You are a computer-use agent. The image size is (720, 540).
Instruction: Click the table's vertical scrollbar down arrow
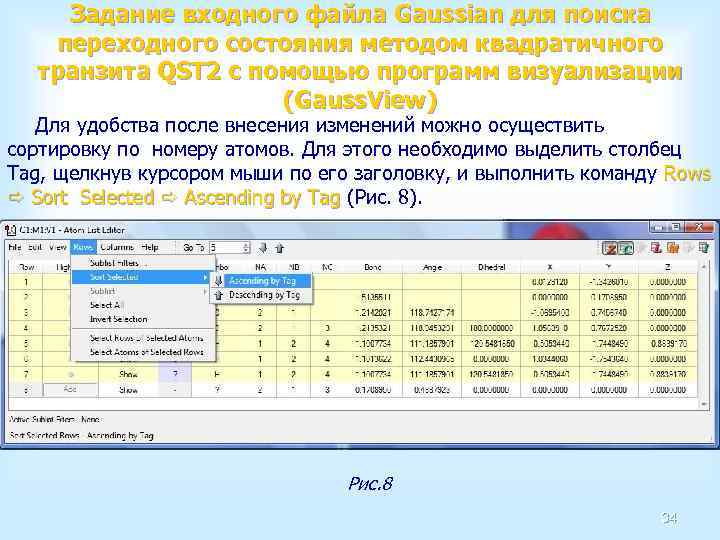[x=703, y=404]
